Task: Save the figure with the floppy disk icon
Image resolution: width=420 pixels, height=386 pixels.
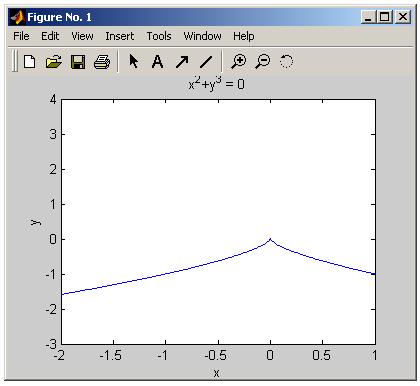Action: click(x=78, y=62)
